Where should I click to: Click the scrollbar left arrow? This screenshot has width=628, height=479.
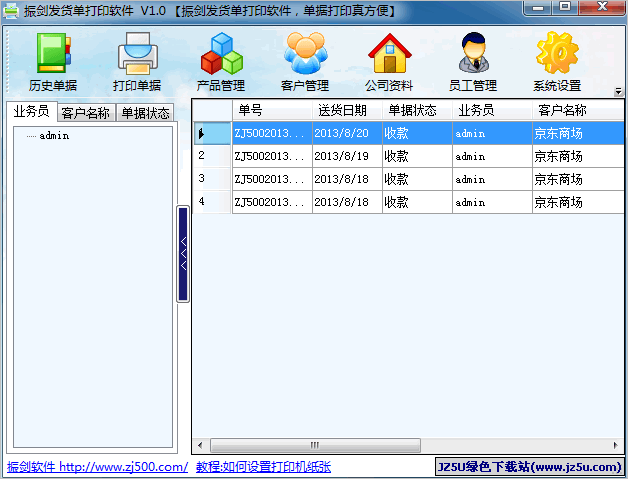(x=200, y=445)
